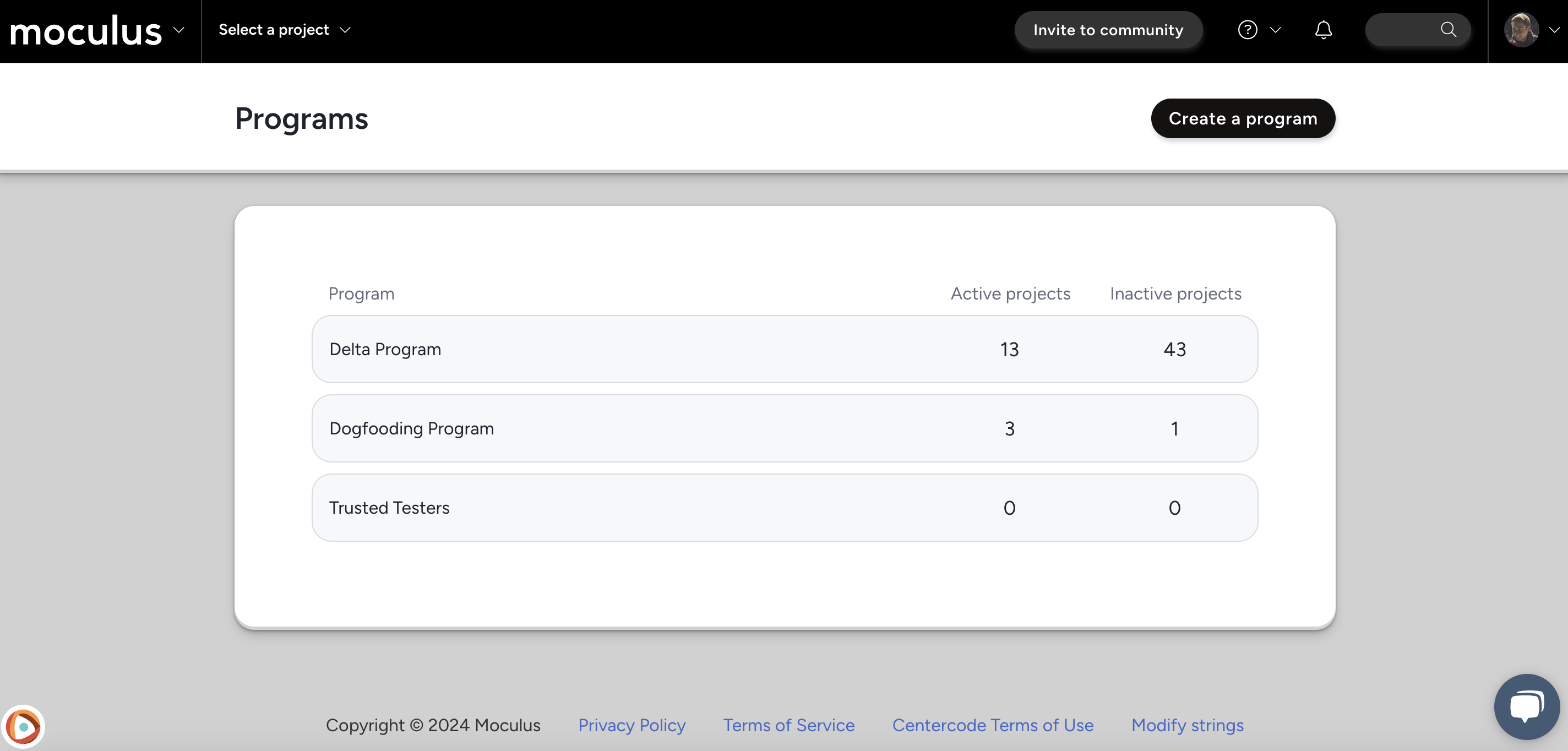Click the Copyright © 2024 Moculus text
Viewport: 1568px width, 751px height.
[x=433, y=725]
